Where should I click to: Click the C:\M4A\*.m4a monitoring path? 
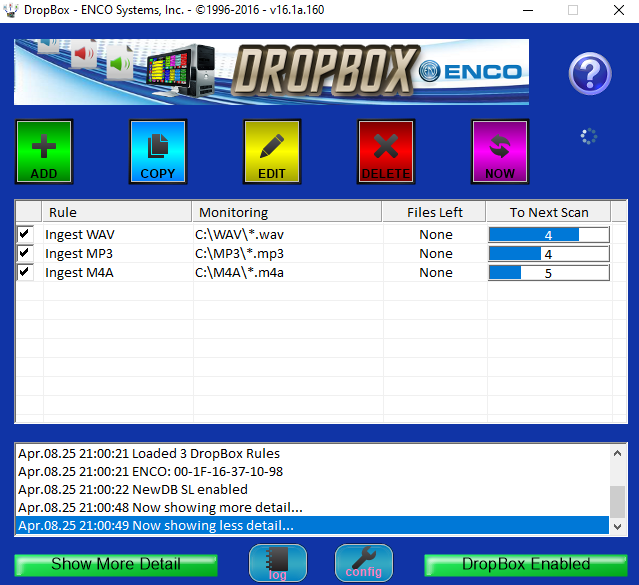pos(239,272)
